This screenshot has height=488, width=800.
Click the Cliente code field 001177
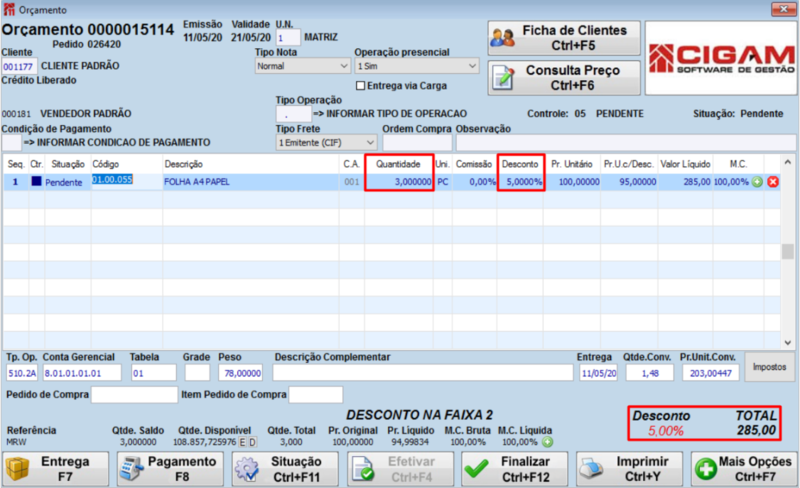click(x=19, y=66)
